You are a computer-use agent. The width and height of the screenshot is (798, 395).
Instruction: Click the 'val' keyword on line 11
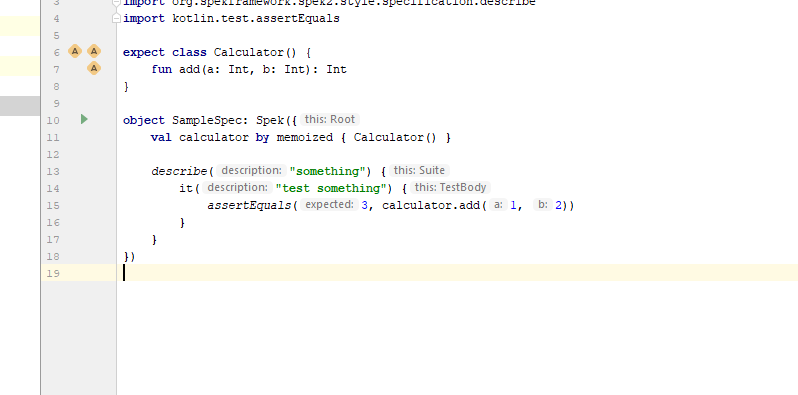click(161, 137)
